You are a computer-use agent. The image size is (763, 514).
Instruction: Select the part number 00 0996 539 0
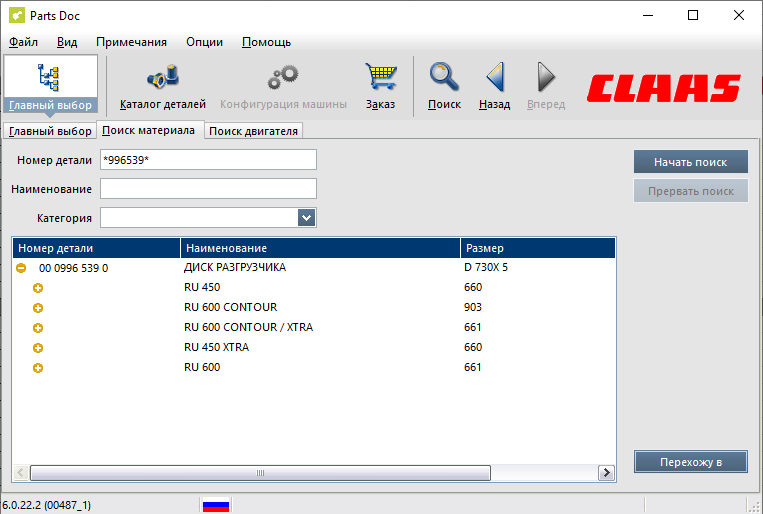[73, 268]
